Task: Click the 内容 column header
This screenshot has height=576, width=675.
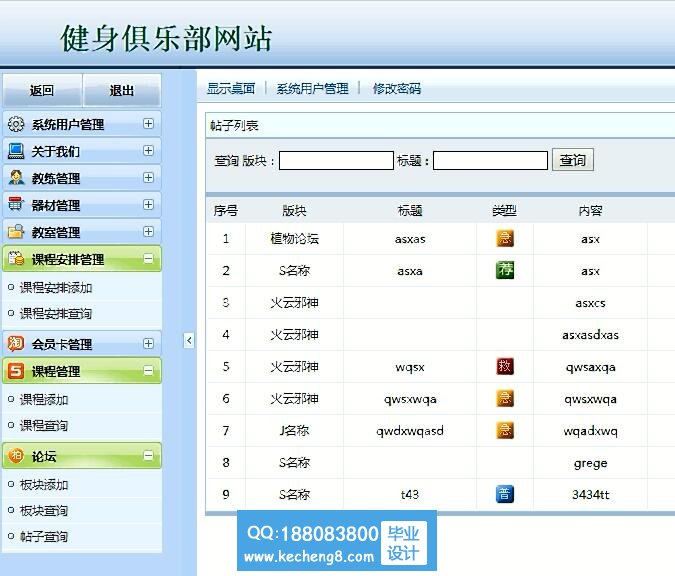Action: coord(590,210)
